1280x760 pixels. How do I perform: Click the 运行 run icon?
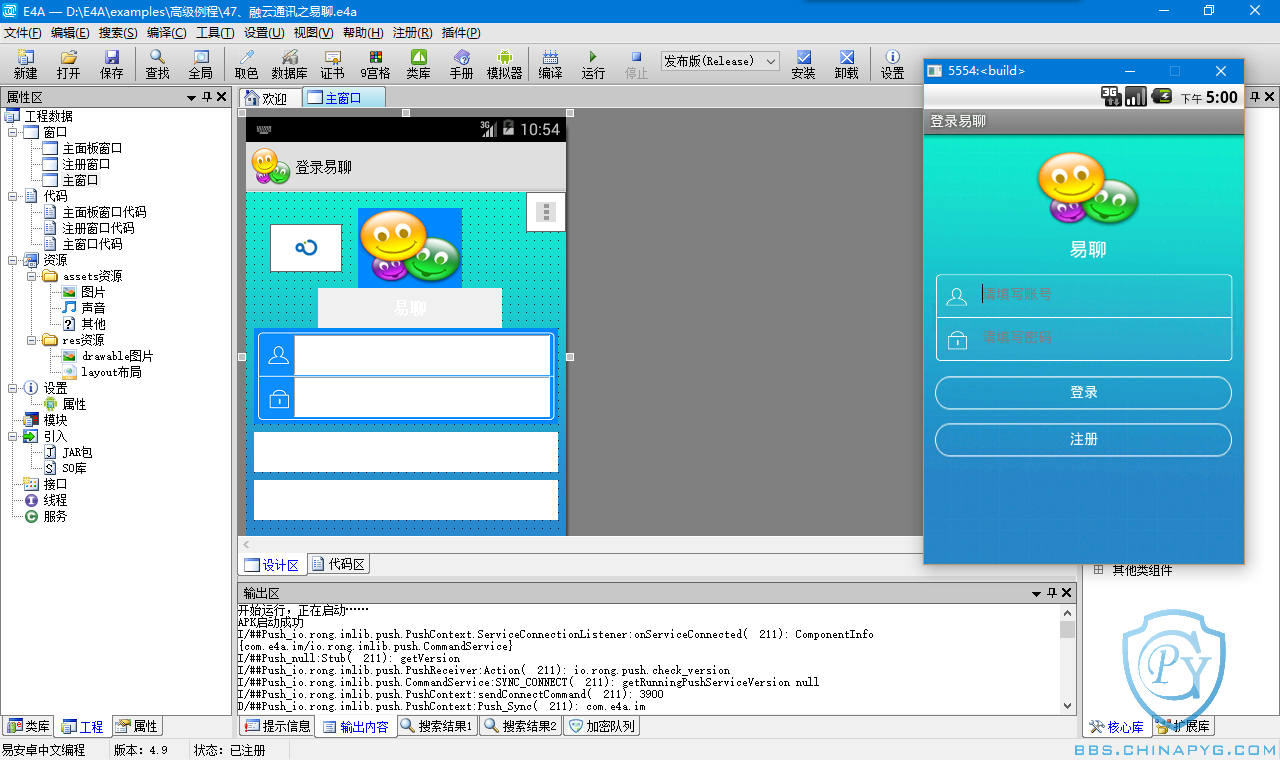click(x=593, y=64)
